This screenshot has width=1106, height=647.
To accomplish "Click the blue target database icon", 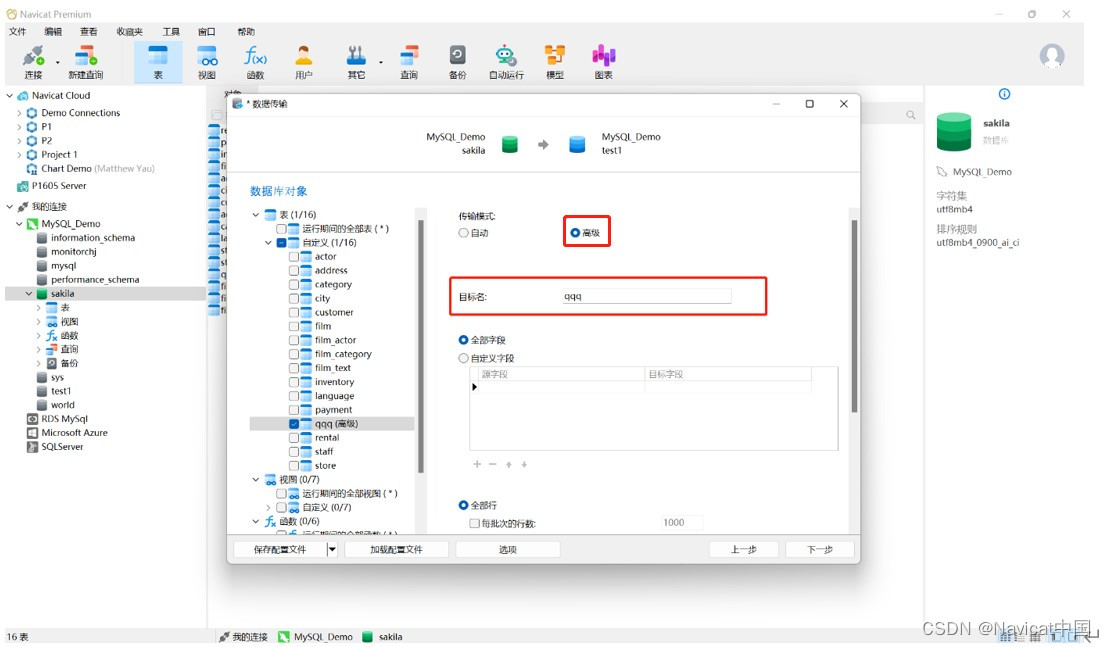I will [x=577, y=144].
